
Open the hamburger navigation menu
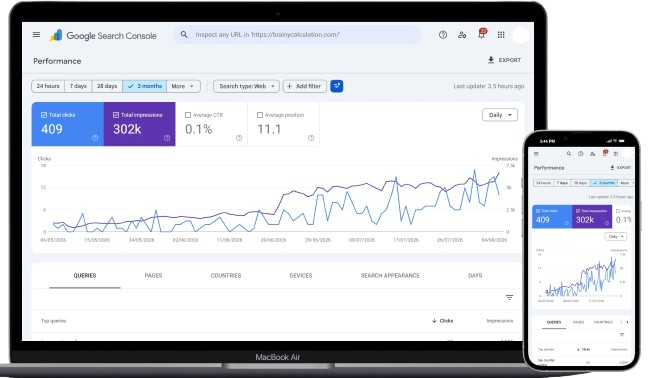[x=37, y=34]
